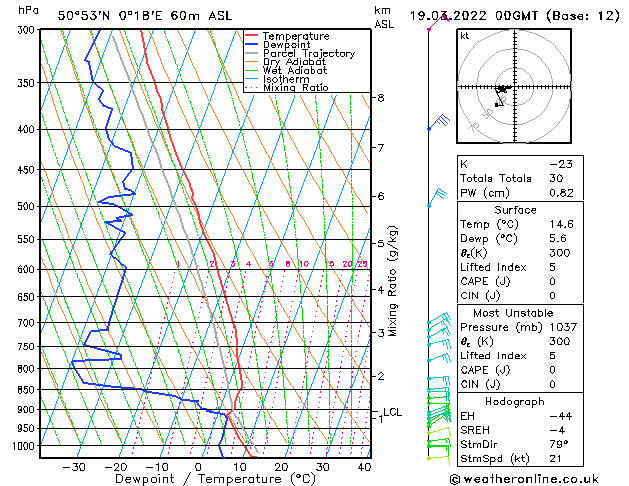Click the Isotherm legend entry
The image size is (629, 486).
click(x=277, y=79)
